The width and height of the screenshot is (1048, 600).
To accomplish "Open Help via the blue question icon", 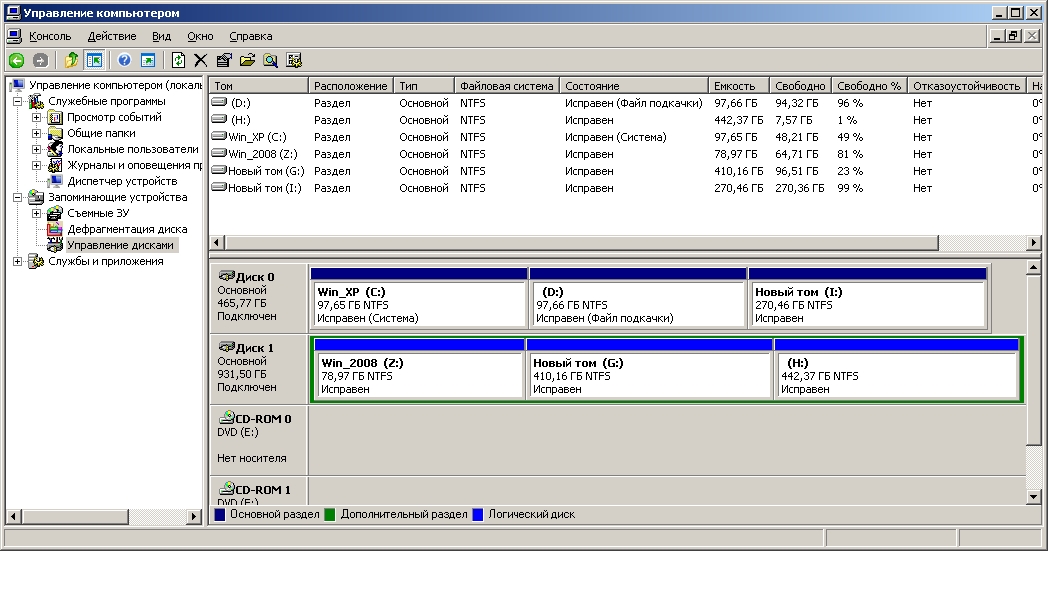I will 125,60.
